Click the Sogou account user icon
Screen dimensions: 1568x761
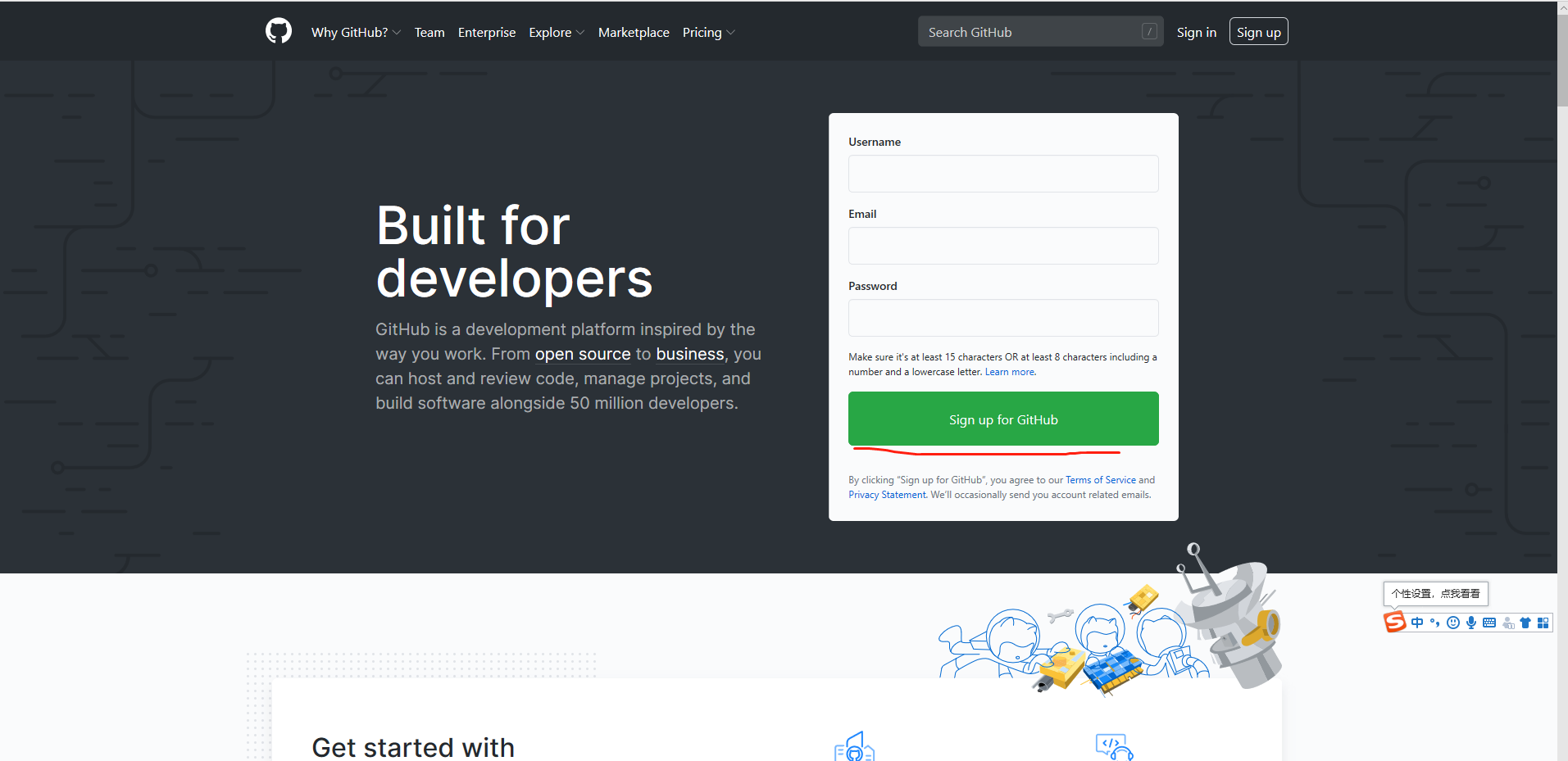click(x=1508, y=623)
